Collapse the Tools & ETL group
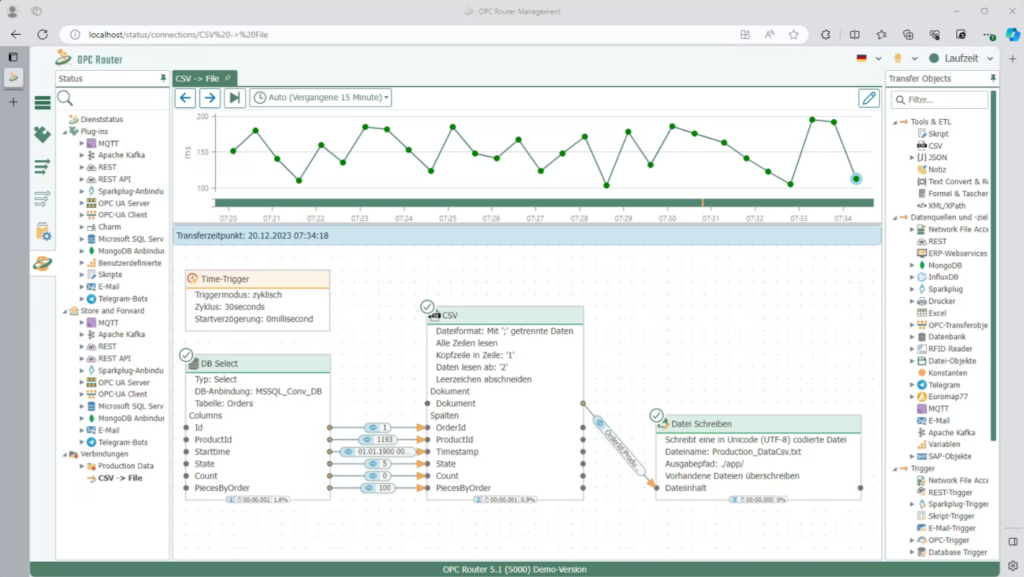This screenshot has height=577, width=1024. pyautogui.click(x=895, y=122)
